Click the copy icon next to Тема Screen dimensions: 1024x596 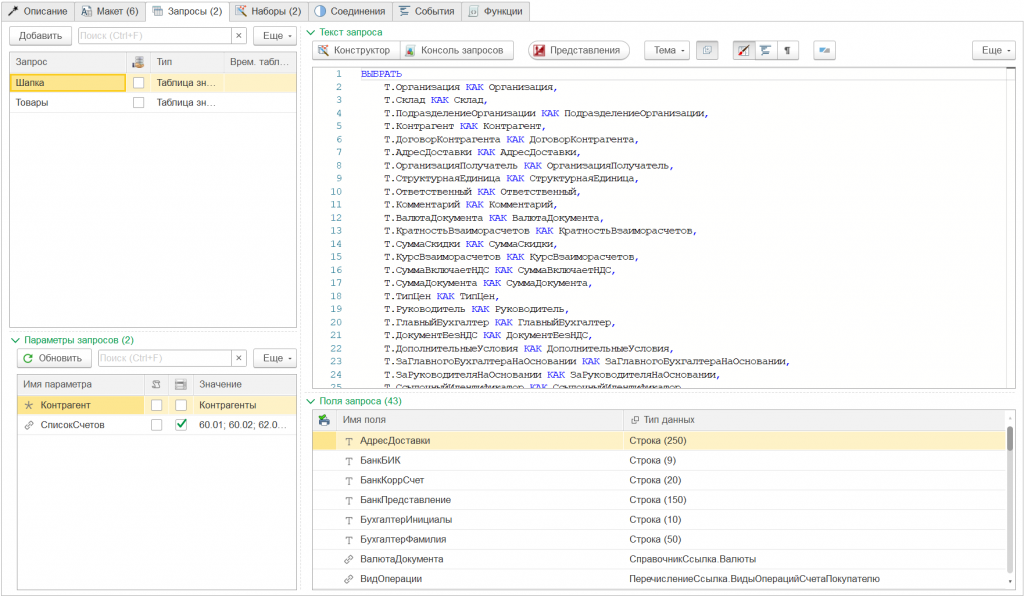pos(707,50)
